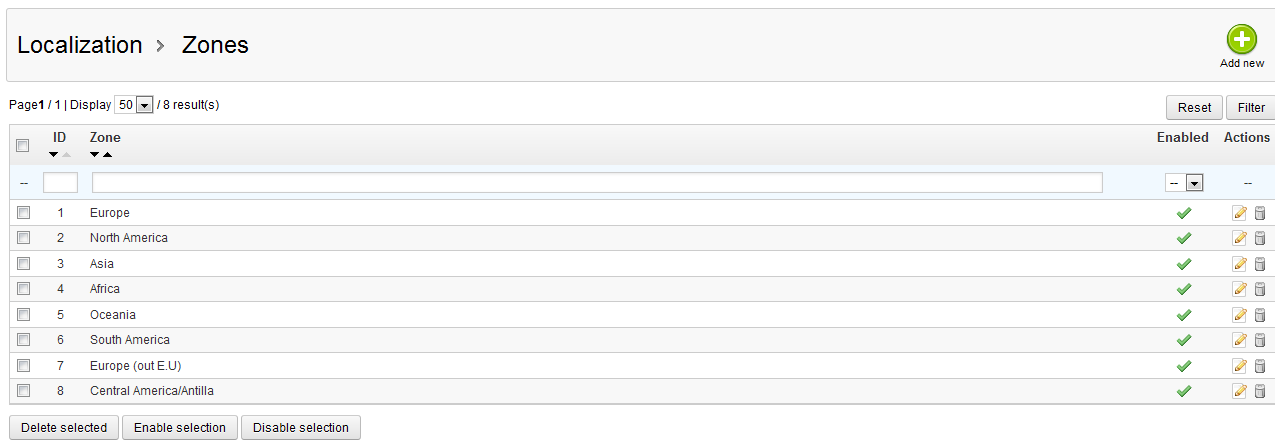Viewport: 1275px width, 445px height.
Task: Sort by ID descending arrow
Action: (54, 155)
